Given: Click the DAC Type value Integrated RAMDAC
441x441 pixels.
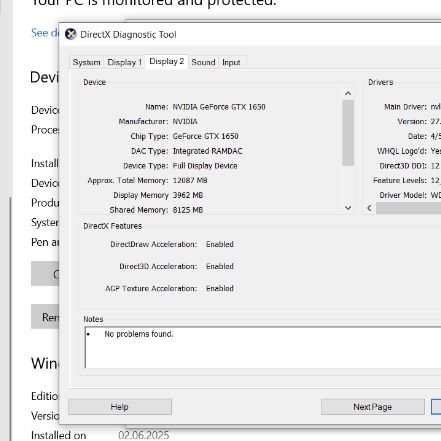Looking at the screenshot, I should (207, 151).
